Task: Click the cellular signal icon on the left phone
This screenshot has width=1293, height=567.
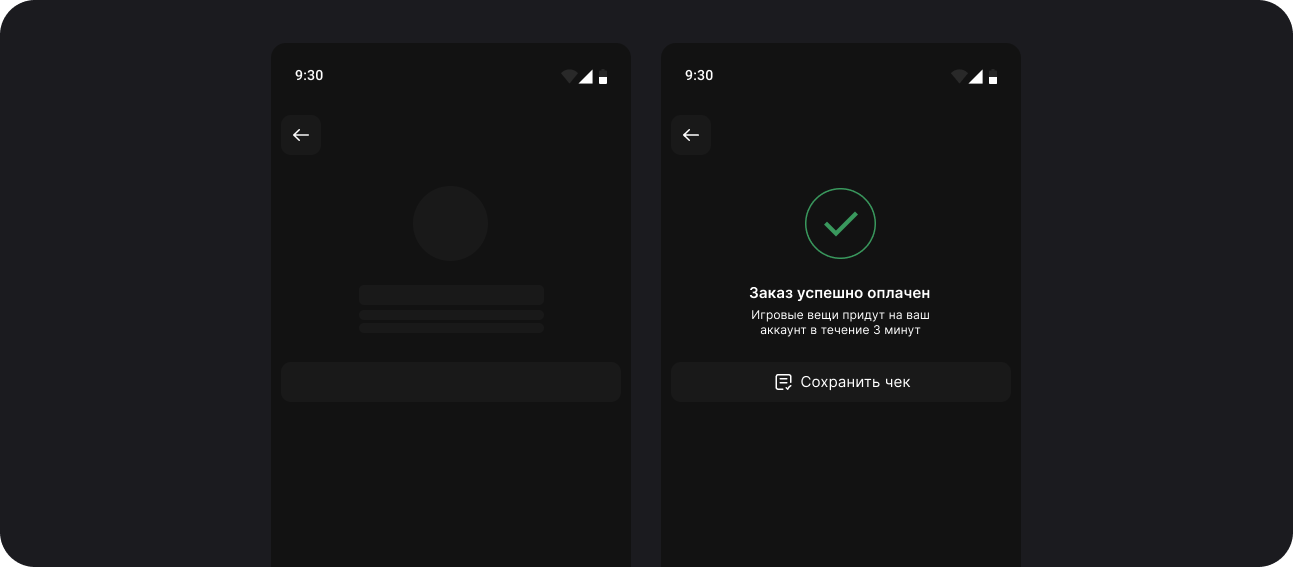Action: click(585, 76)
